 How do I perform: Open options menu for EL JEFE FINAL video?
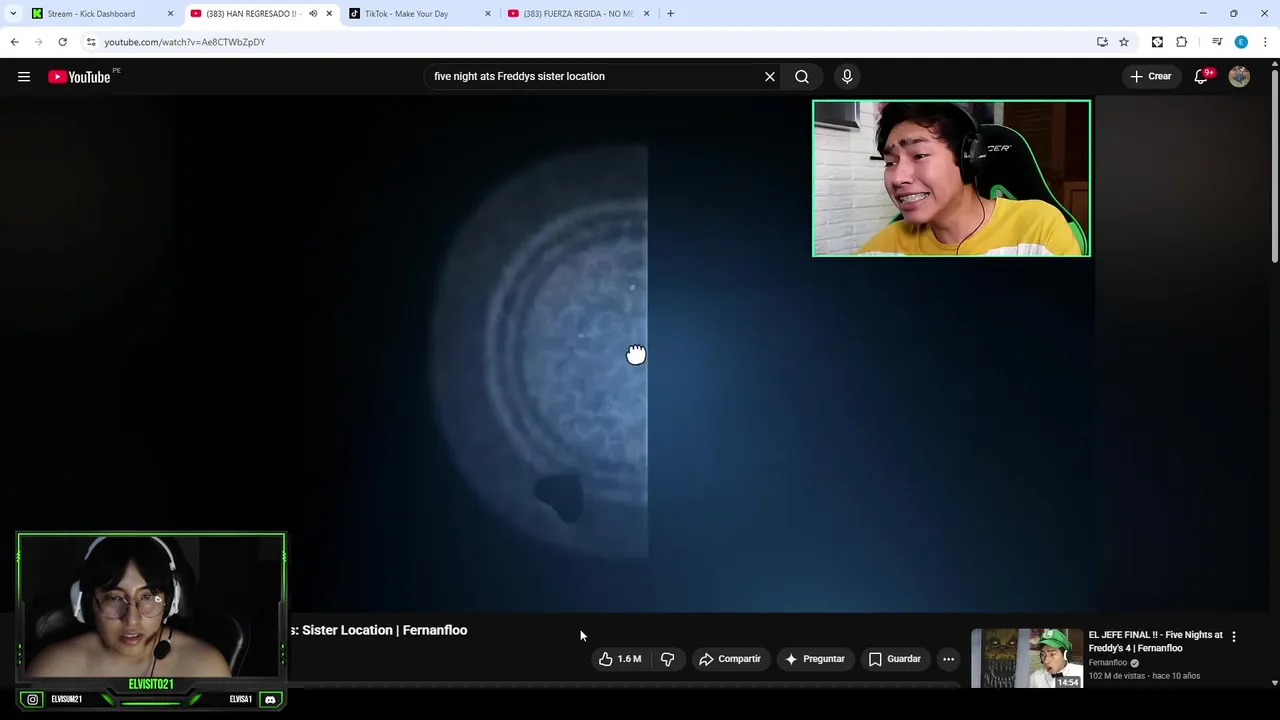coord(1234,636)
